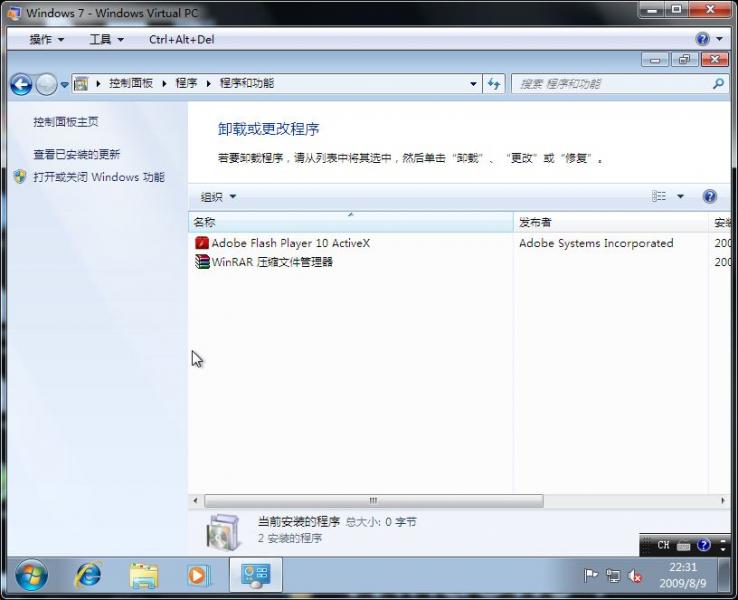Image resolution: width=738 pixels, height=600 pixels.
Task: Sort list by 发布者 column header
Action: (x=611, y=222)
